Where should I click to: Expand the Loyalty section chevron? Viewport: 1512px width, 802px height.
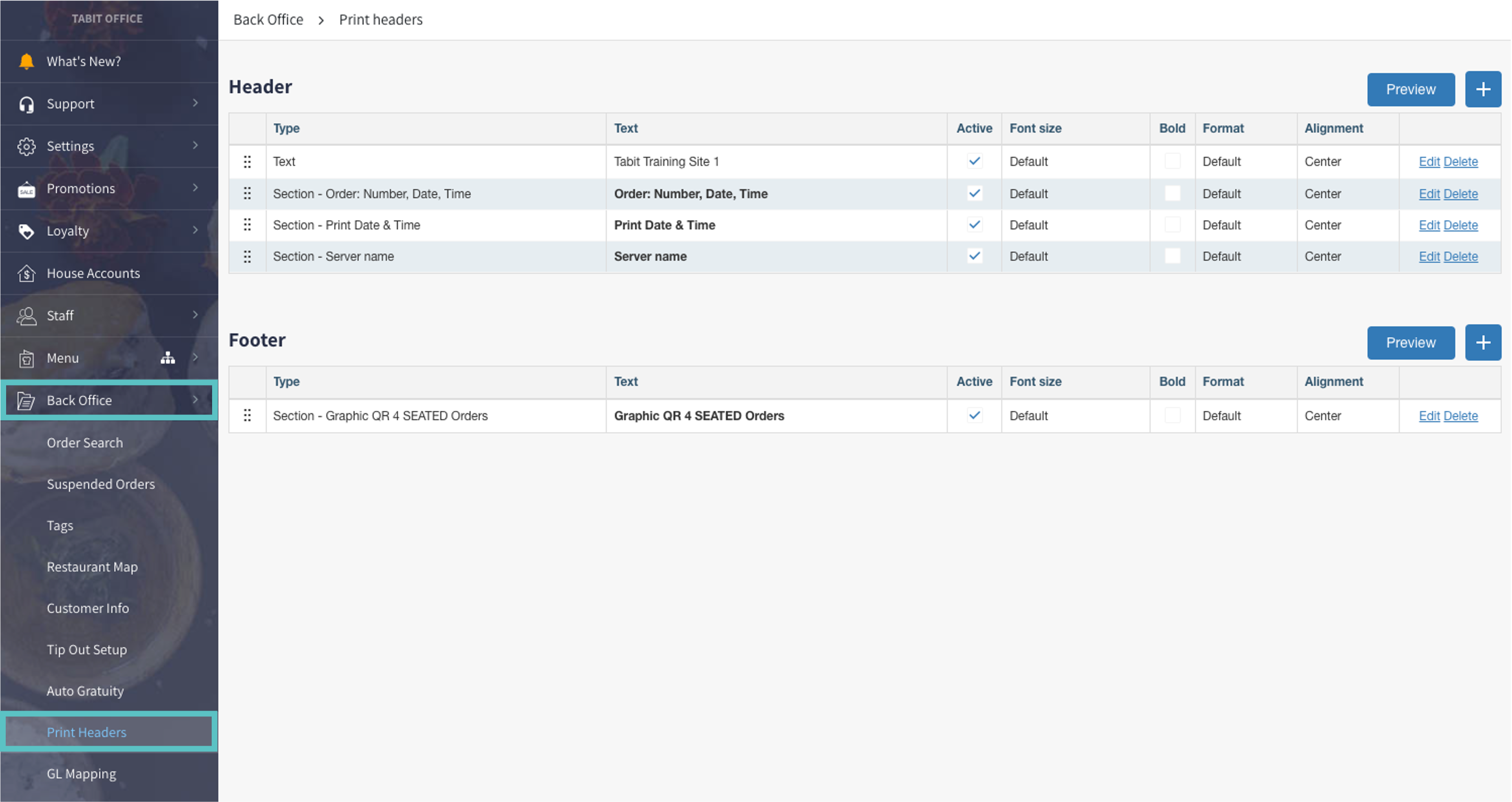195,230
